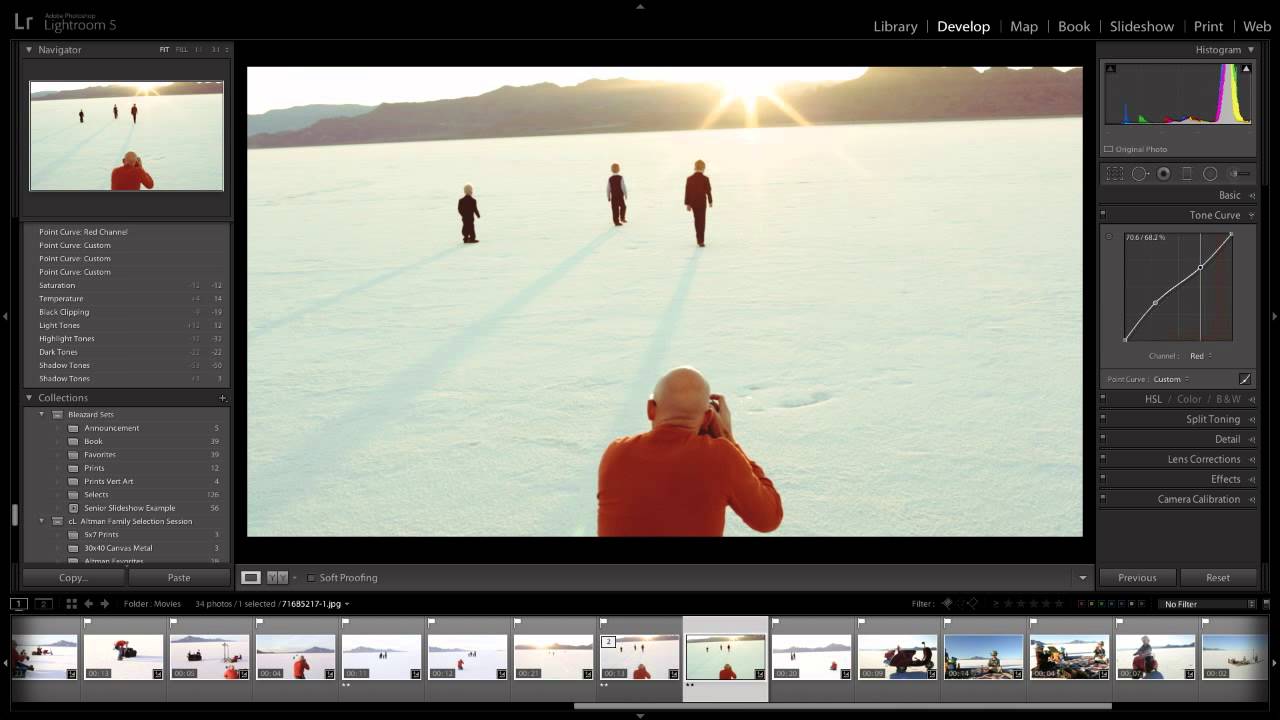Filter by the red color label
This screenshot has height=720, width=1280.
(x=1081, y=604)
